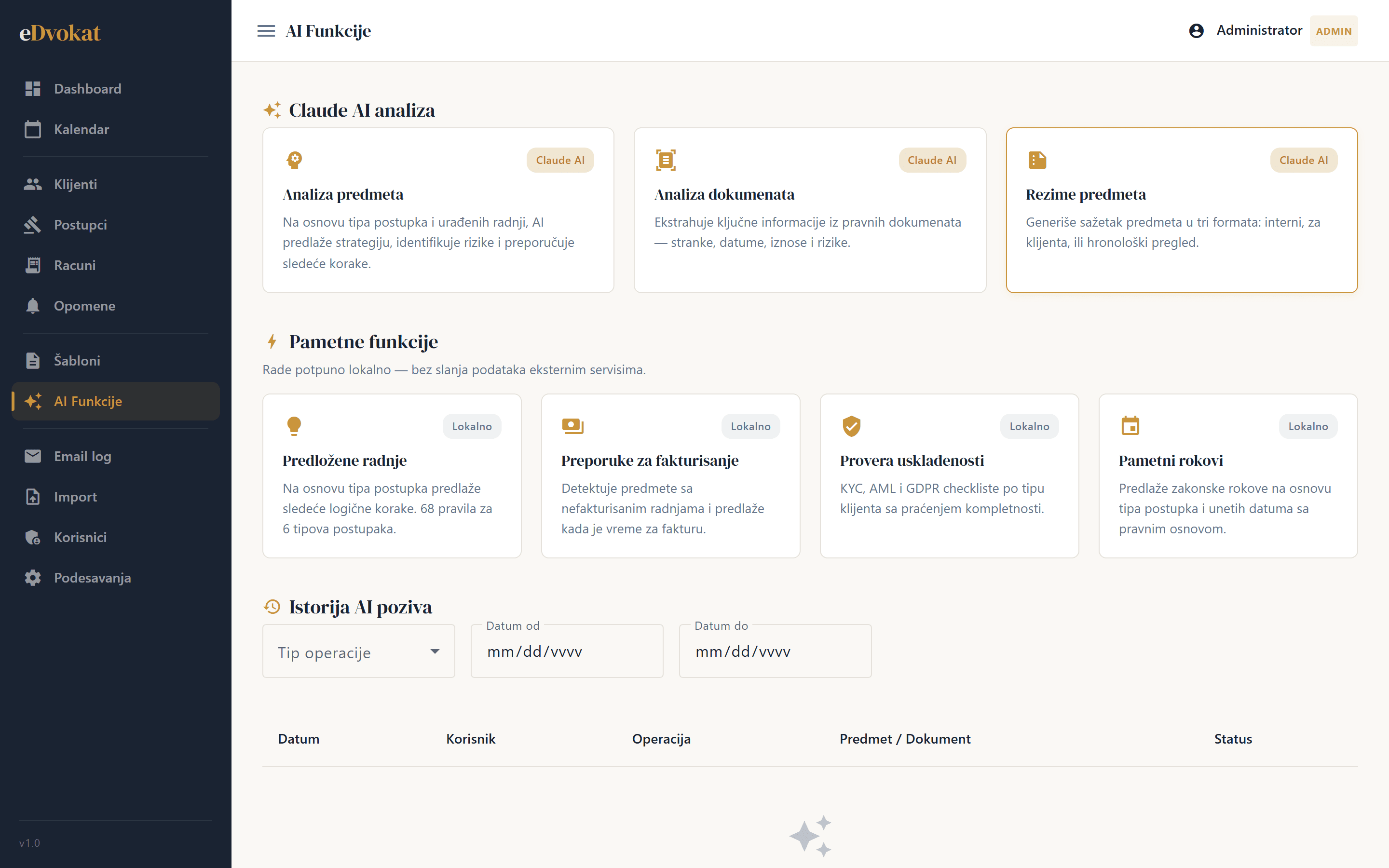Click the Racuni receipt icon
This screenshot has height=868, width=1389.
coord(33,265)
